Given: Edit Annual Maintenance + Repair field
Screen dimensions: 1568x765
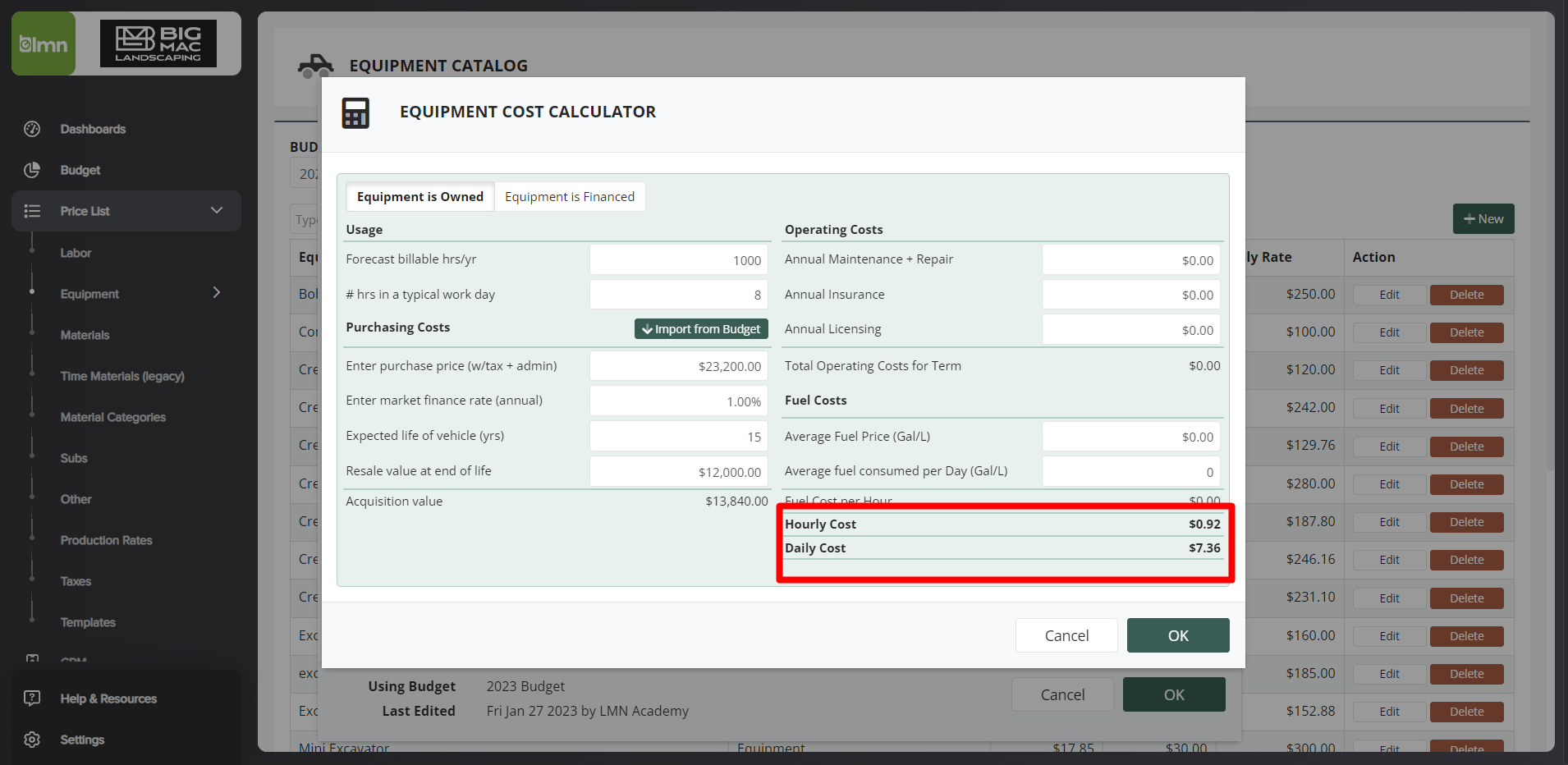Looking at the screenshot, I should click(1131, 259).
